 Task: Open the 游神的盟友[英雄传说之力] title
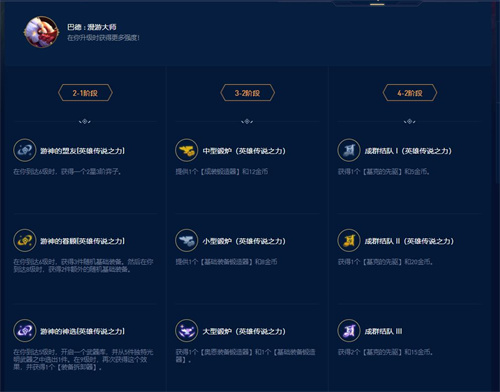coord(83,151)
